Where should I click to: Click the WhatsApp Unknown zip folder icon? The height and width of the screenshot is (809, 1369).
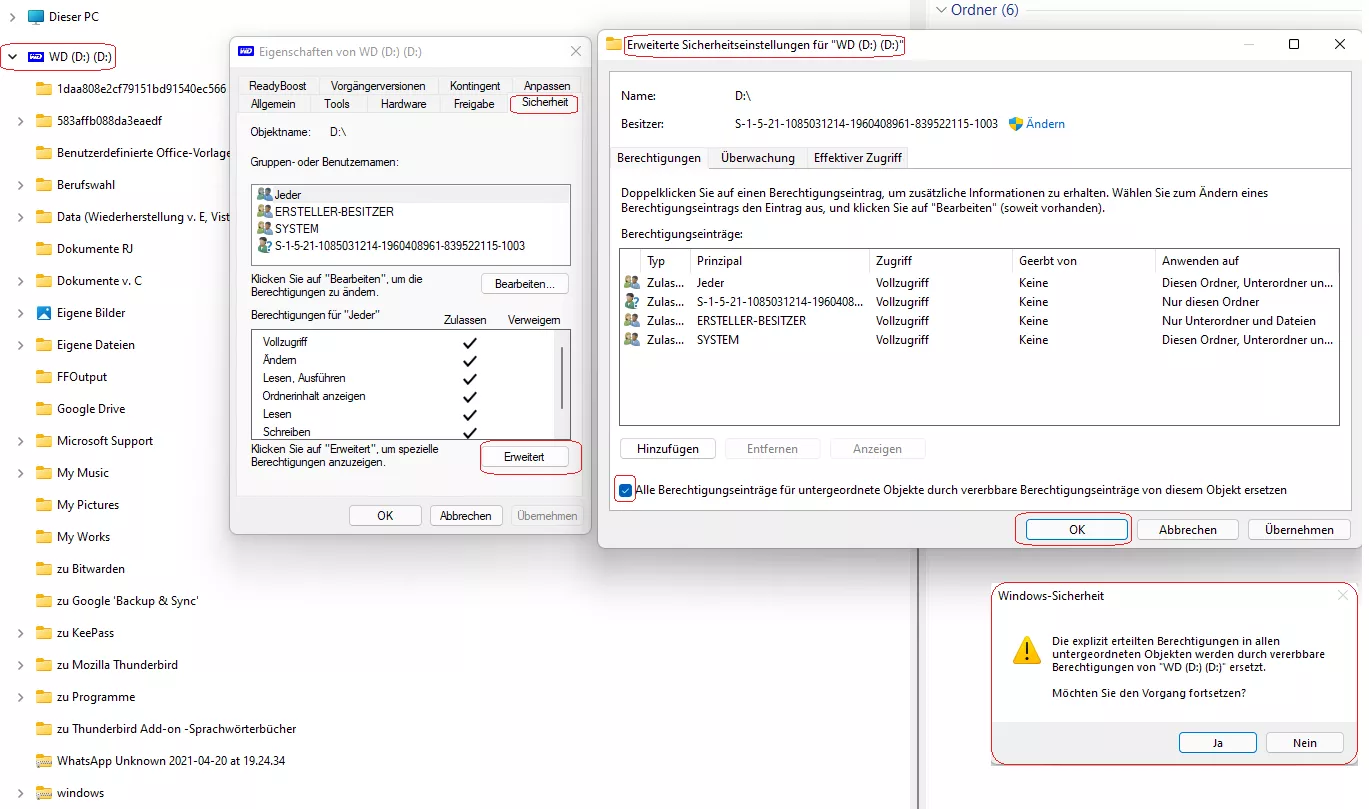pos(43,761)
